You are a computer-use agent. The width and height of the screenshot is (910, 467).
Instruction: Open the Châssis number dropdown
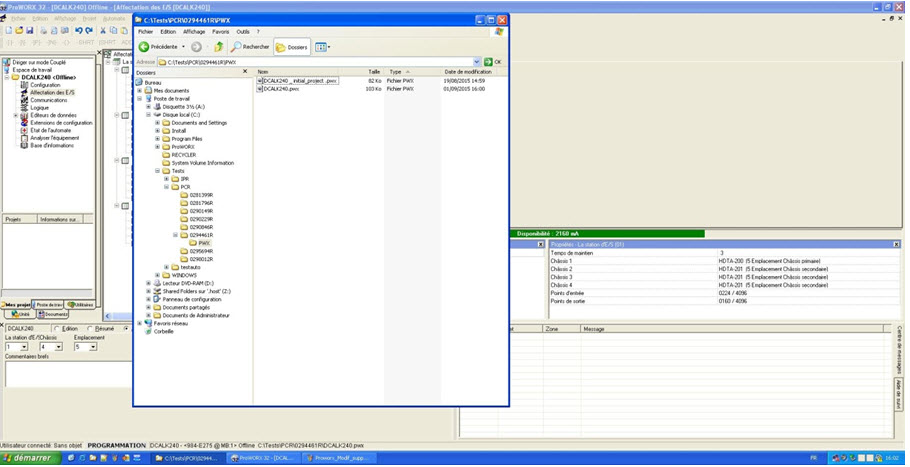58,347
